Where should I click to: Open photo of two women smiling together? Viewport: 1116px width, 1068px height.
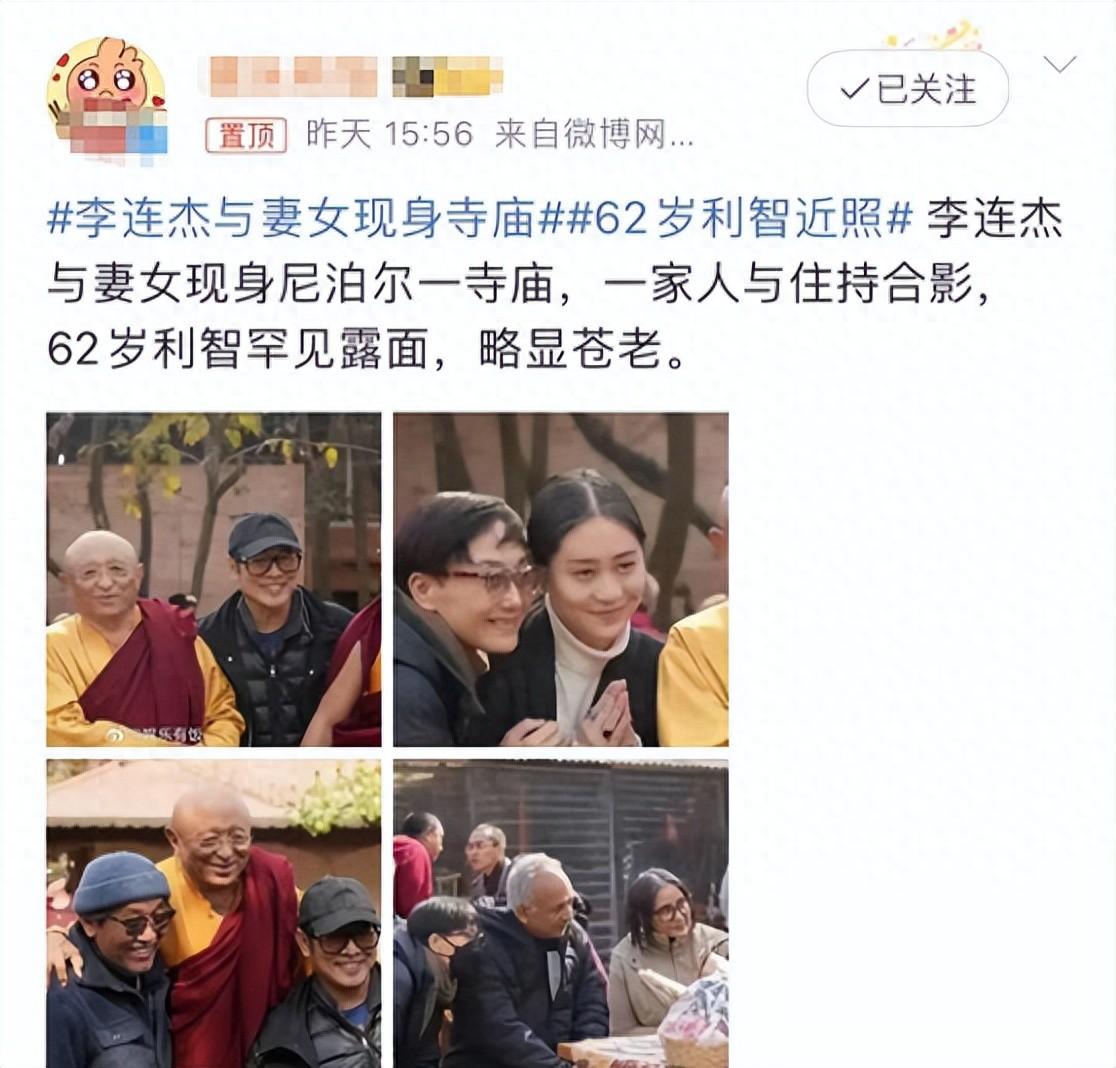561,579
